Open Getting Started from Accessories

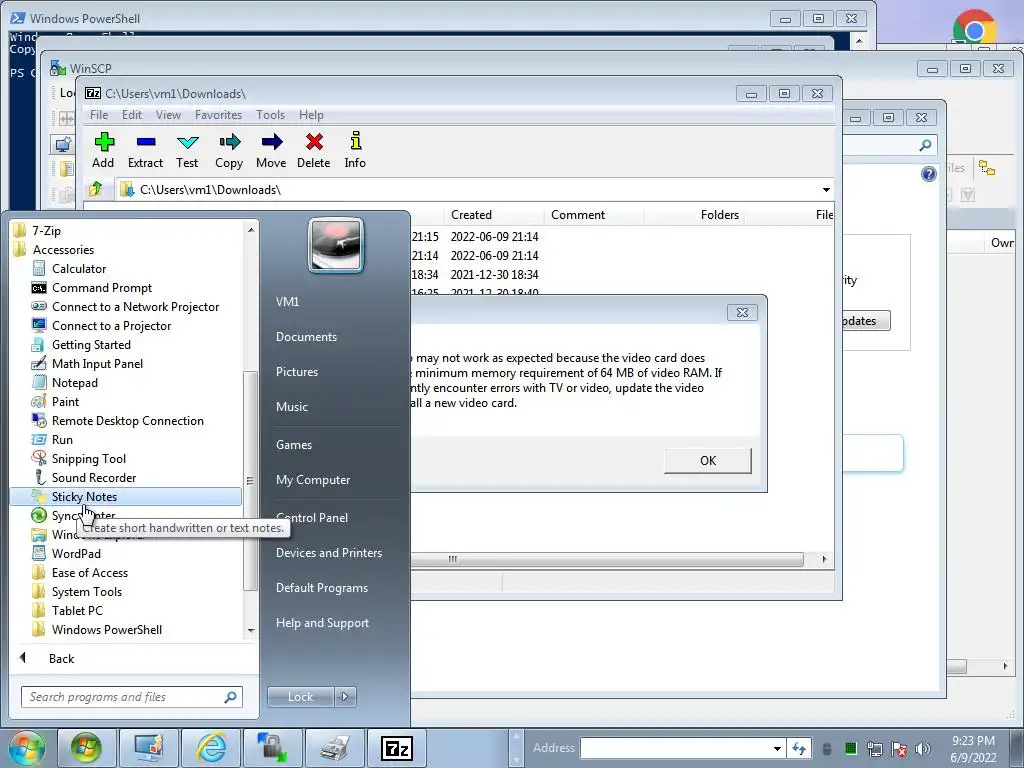click(91, 344)
